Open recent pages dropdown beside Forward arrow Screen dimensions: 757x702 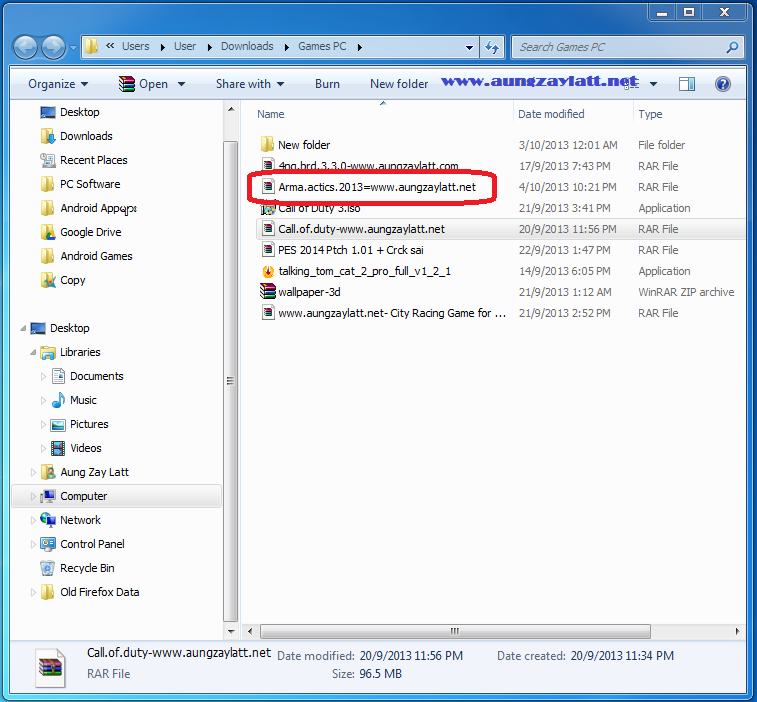pos(73,48)
